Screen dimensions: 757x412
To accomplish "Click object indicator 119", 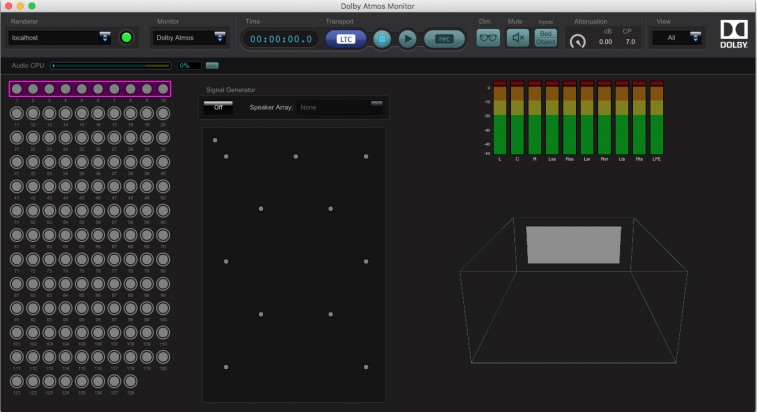I will [147, 357].
